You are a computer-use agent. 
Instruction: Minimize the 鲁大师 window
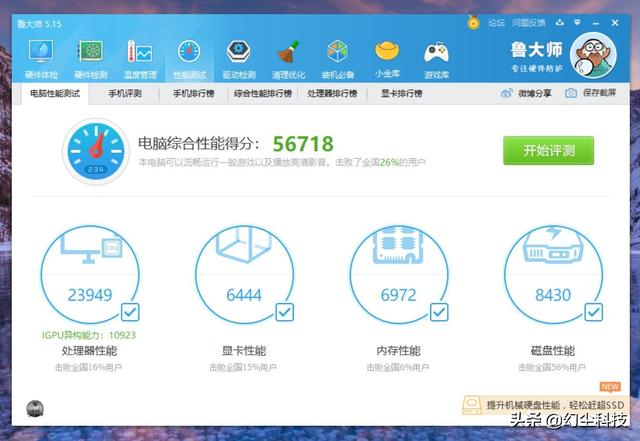(596, 23)
